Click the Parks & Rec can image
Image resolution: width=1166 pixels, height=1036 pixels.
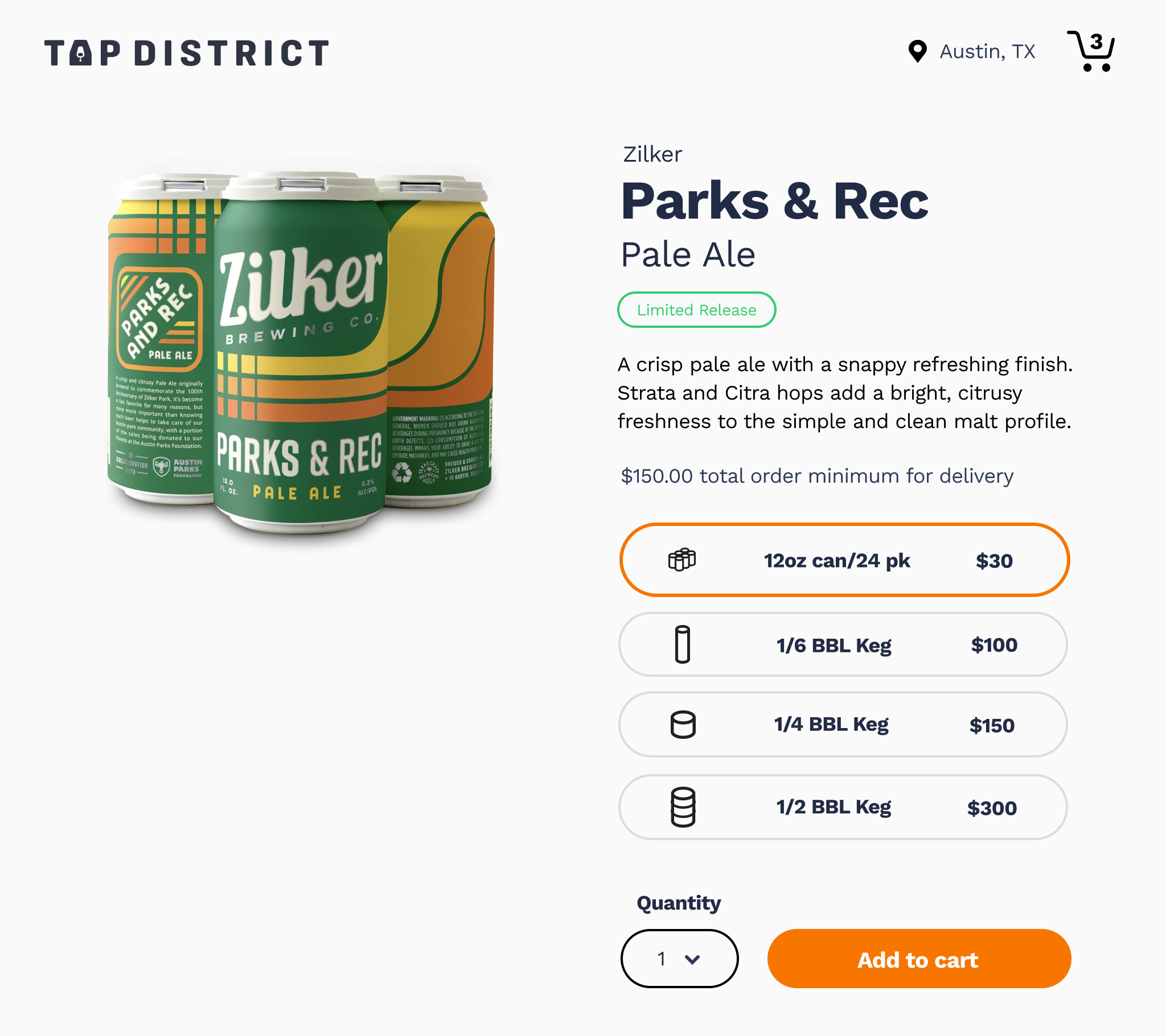coord(301,351)
